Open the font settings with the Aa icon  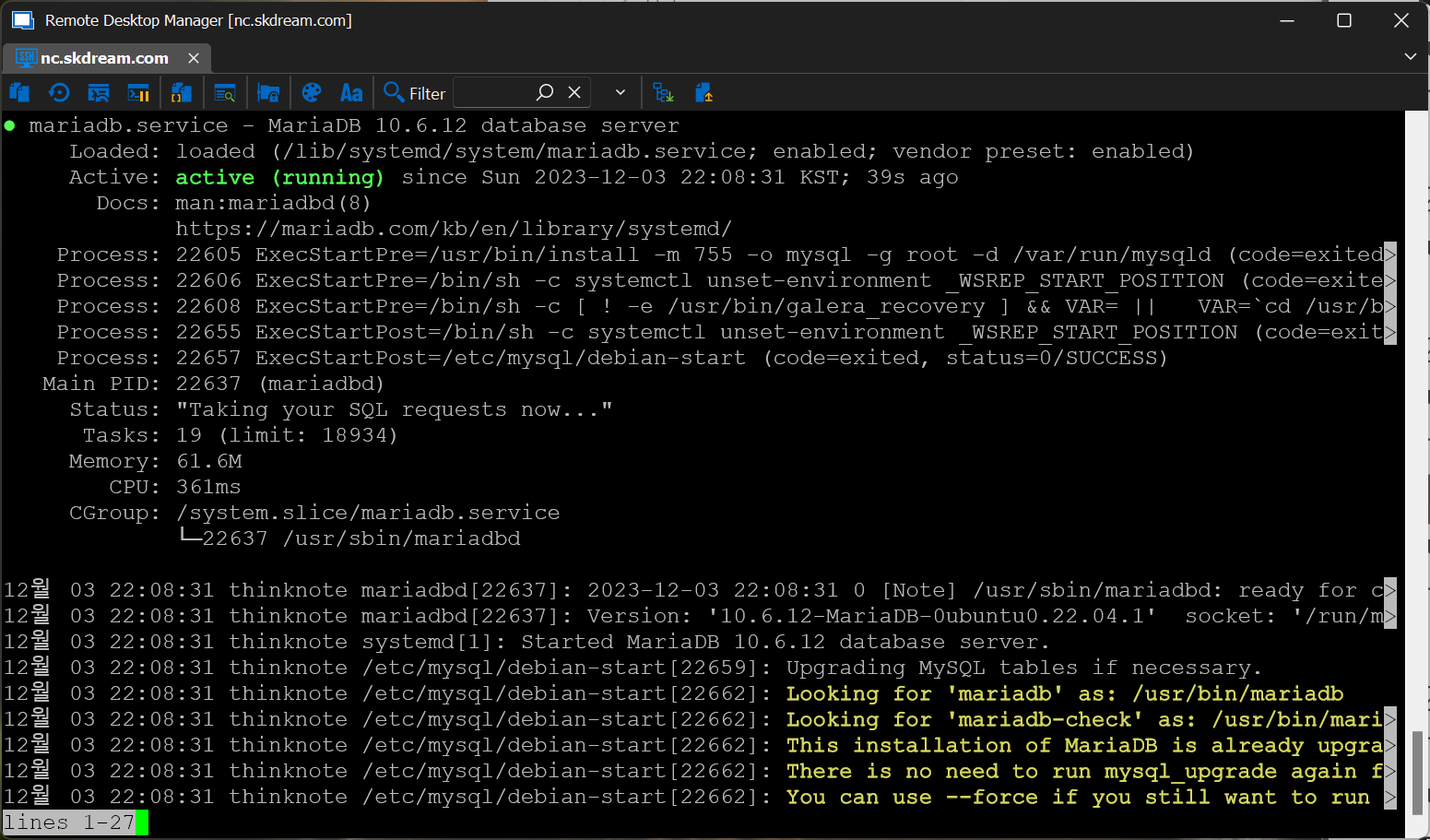[x=350, y=92]
